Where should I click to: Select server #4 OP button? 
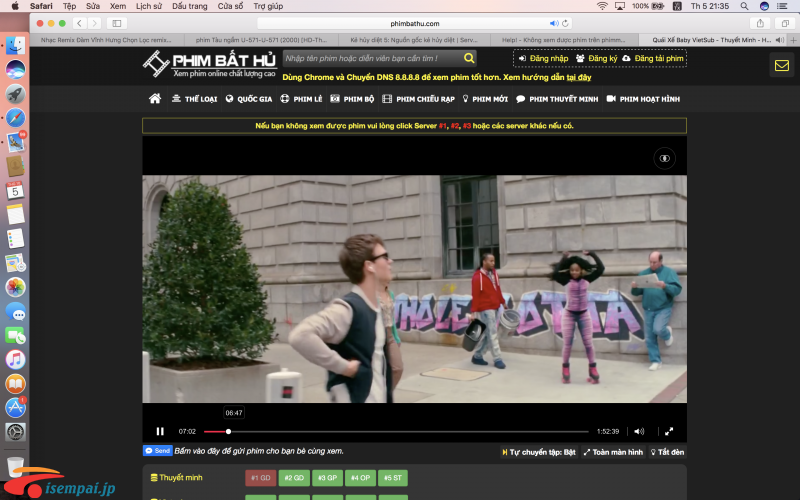[360, 478]
